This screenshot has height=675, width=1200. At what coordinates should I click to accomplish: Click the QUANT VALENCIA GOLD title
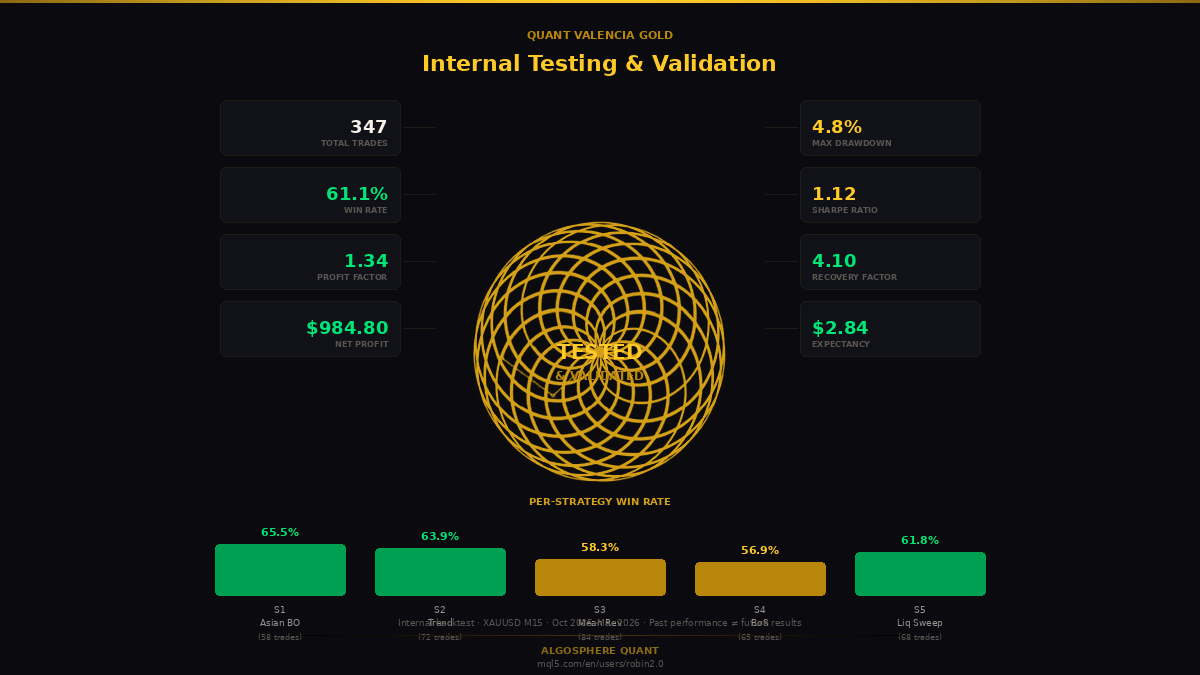click(600, 36)
